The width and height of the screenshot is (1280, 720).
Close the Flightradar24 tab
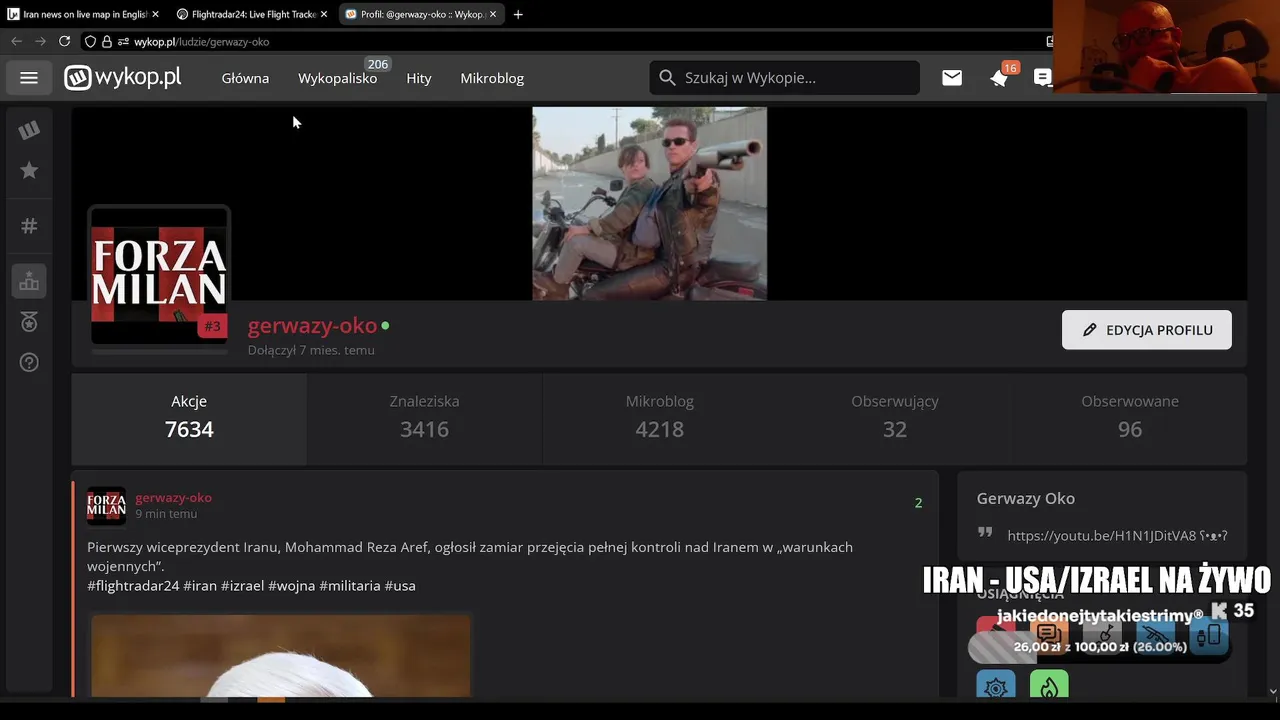pos(324,14)
